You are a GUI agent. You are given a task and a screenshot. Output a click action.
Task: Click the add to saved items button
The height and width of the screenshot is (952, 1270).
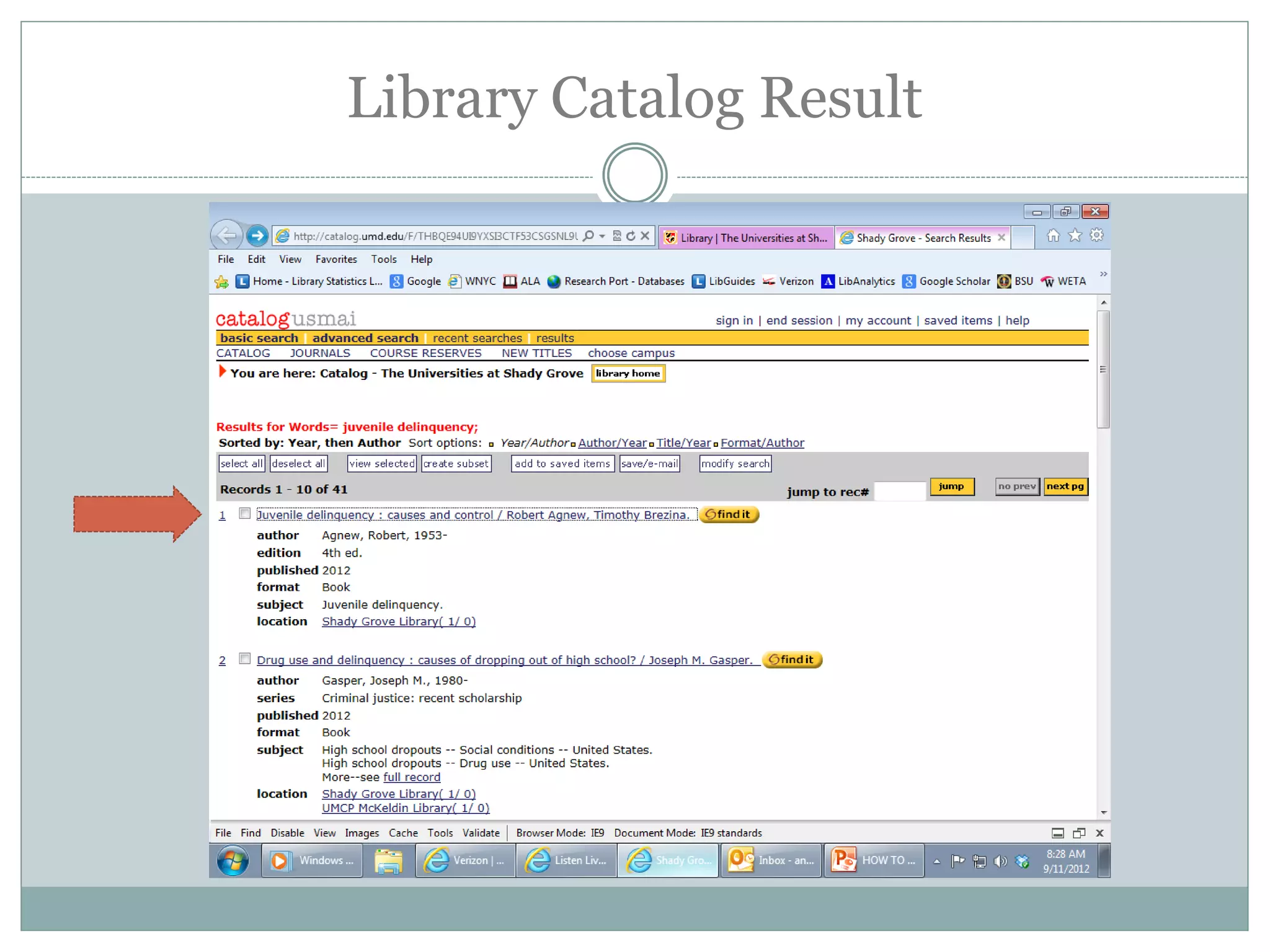[562, 464]
